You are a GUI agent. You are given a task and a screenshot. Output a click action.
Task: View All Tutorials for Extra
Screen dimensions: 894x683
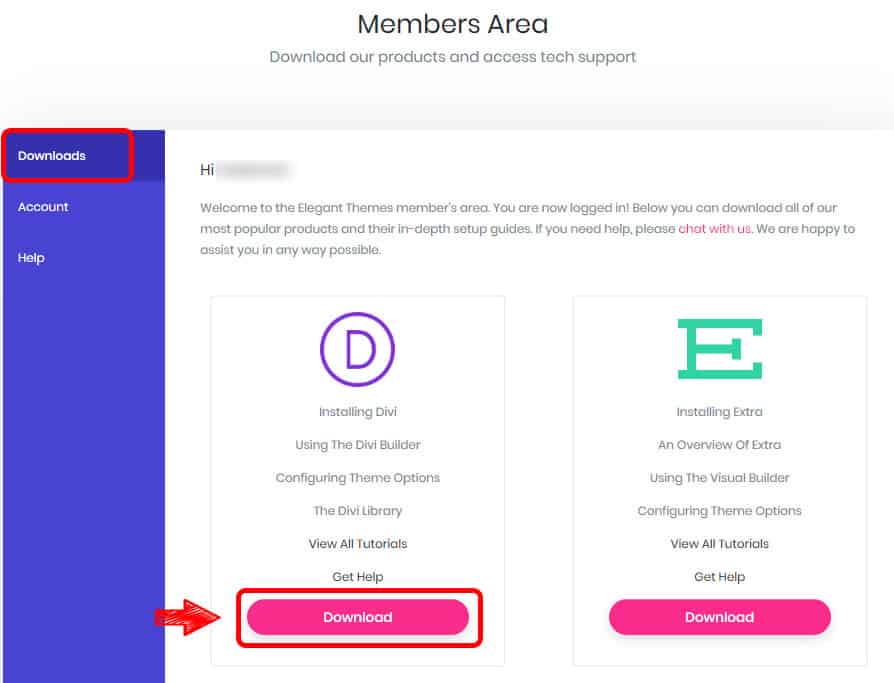720,544
